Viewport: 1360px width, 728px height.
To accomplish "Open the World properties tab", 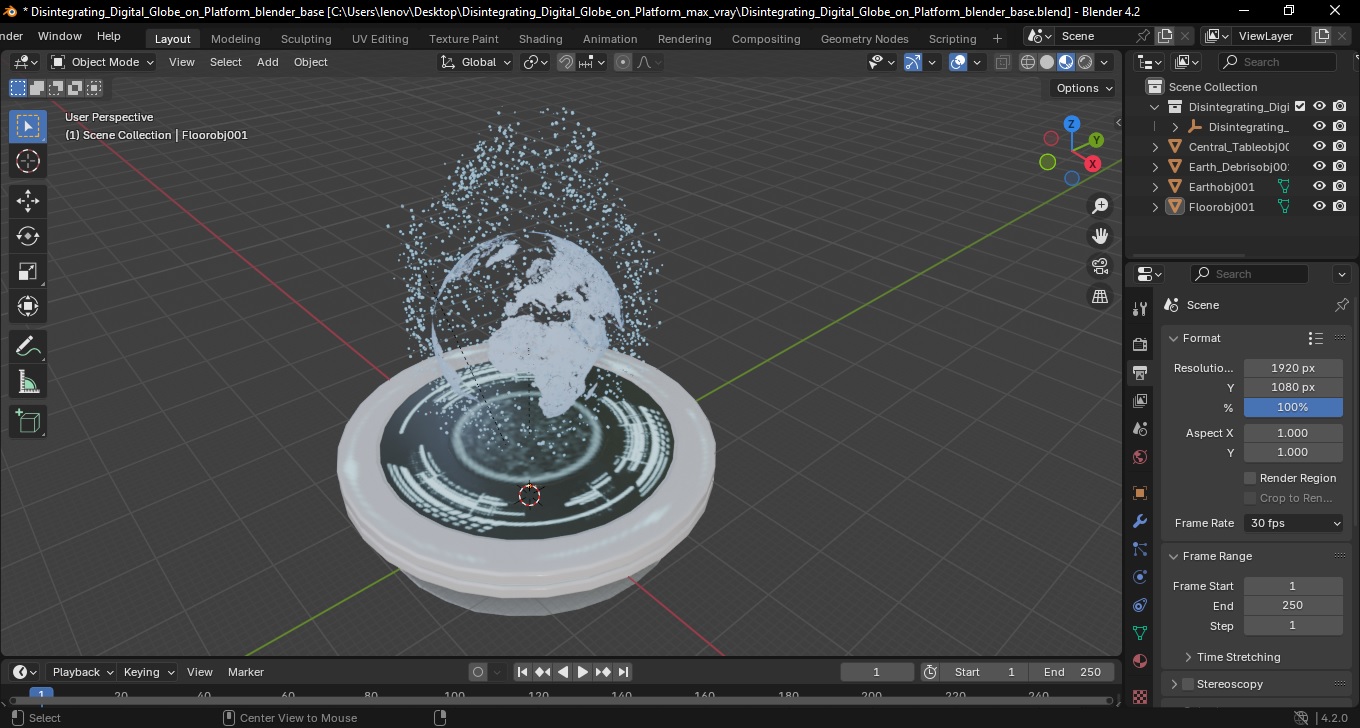I will (1139, 457).
